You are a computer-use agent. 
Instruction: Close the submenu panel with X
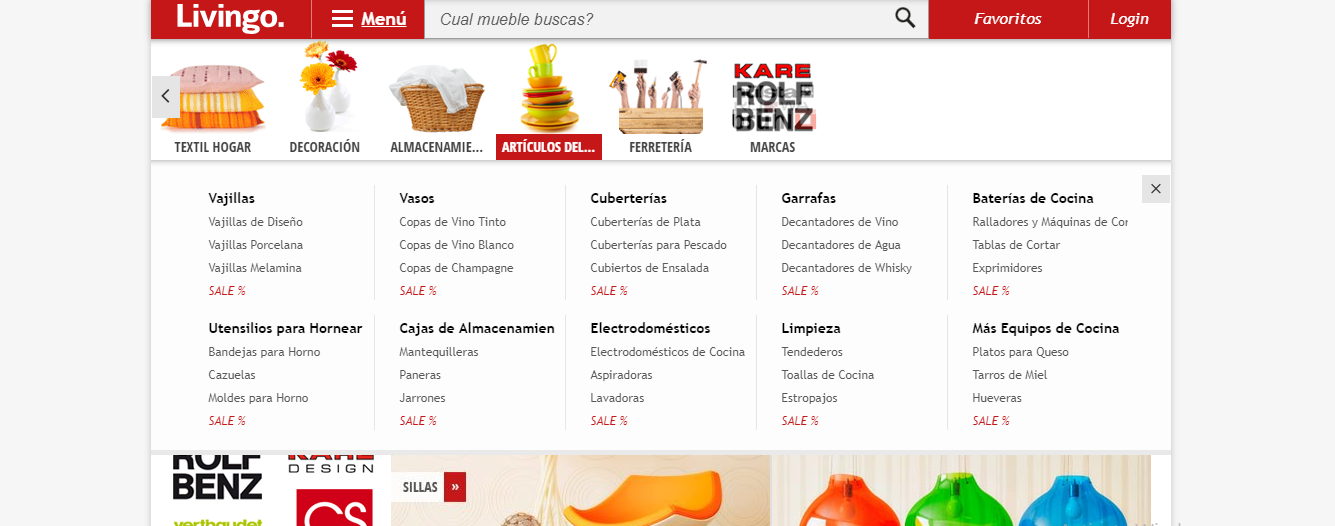(1156, 189)
